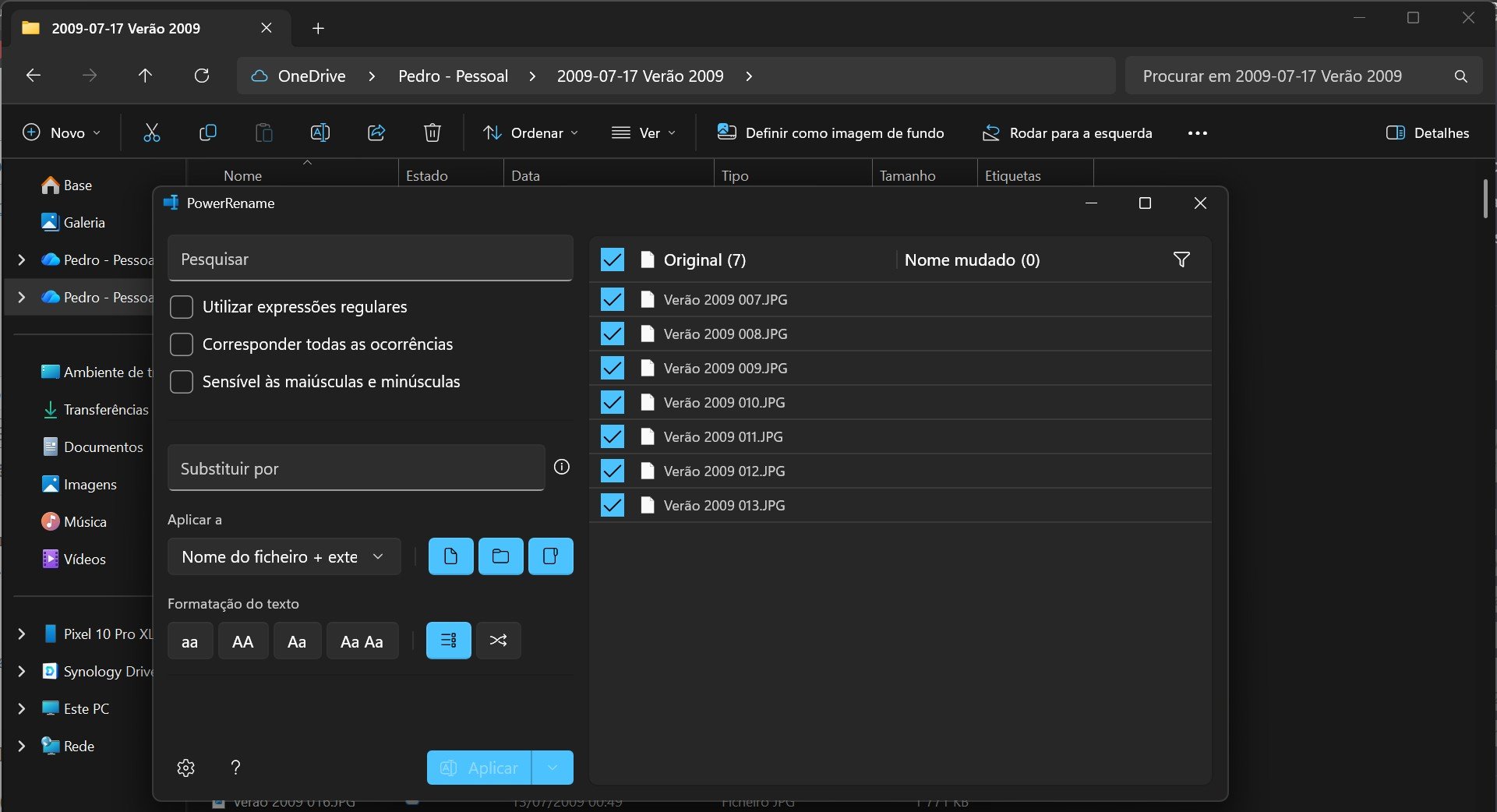Toggle the include folders icon button

pyautogui.click(x=500, y=556)
